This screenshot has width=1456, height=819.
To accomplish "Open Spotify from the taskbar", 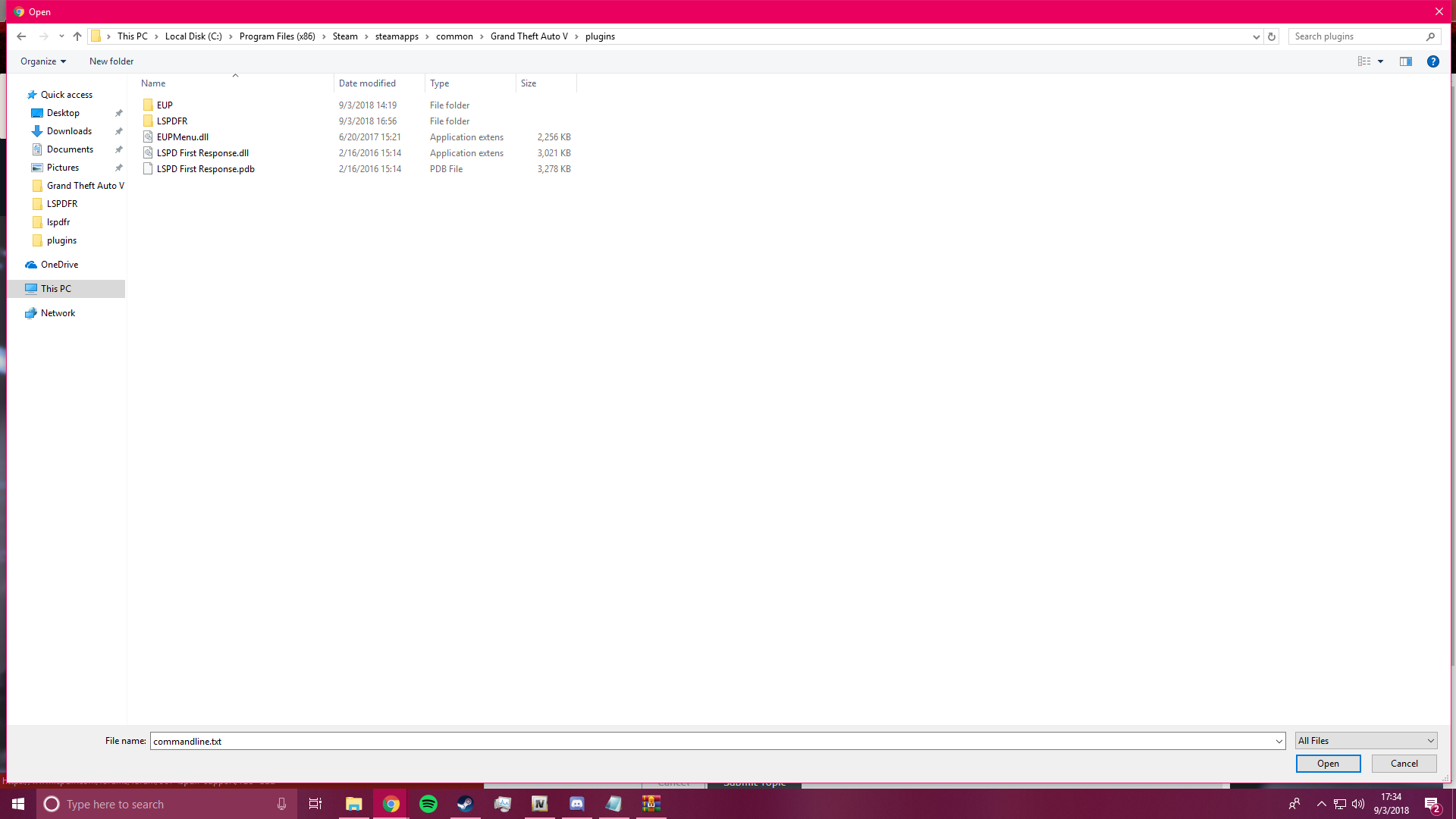I will coord(428,804).
